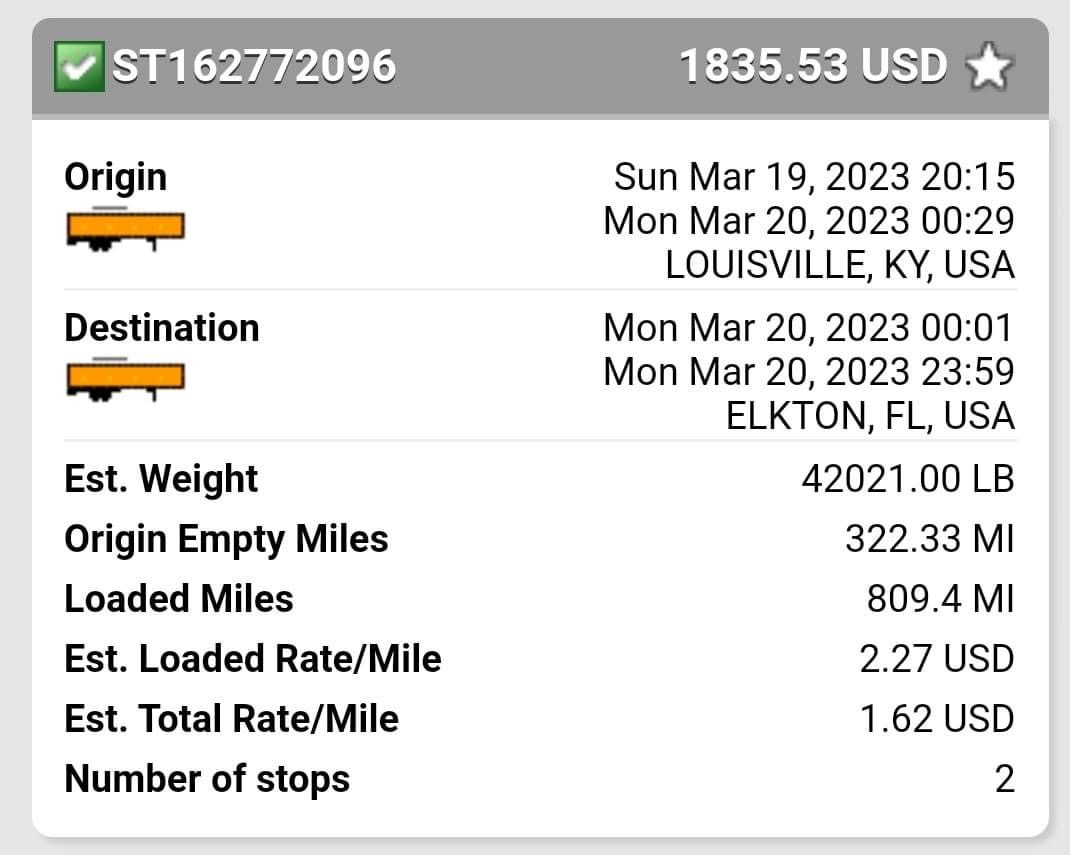Screen dimensions: 1070x855
Task: Select origin end time Mon Mar 20 00:29
Action: click(809, 222)
